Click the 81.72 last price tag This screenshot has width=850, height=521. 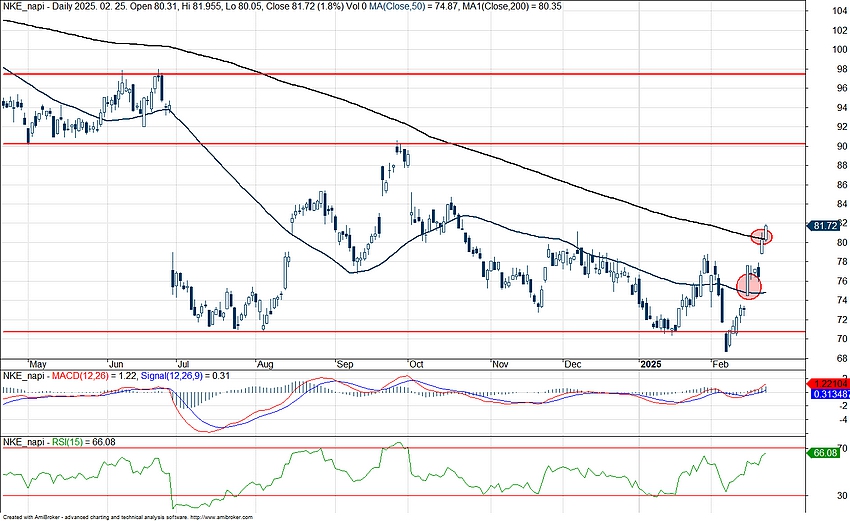tap(825, 226)
